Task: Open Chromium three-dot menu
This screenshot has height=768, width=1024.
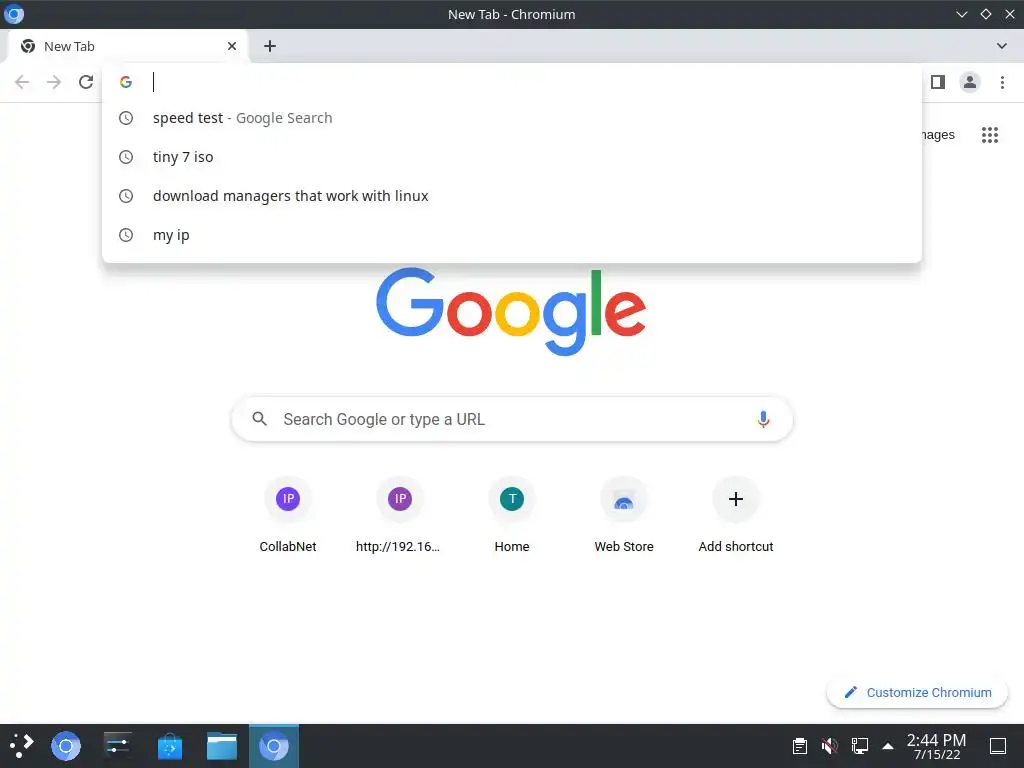Action: 1002,82
